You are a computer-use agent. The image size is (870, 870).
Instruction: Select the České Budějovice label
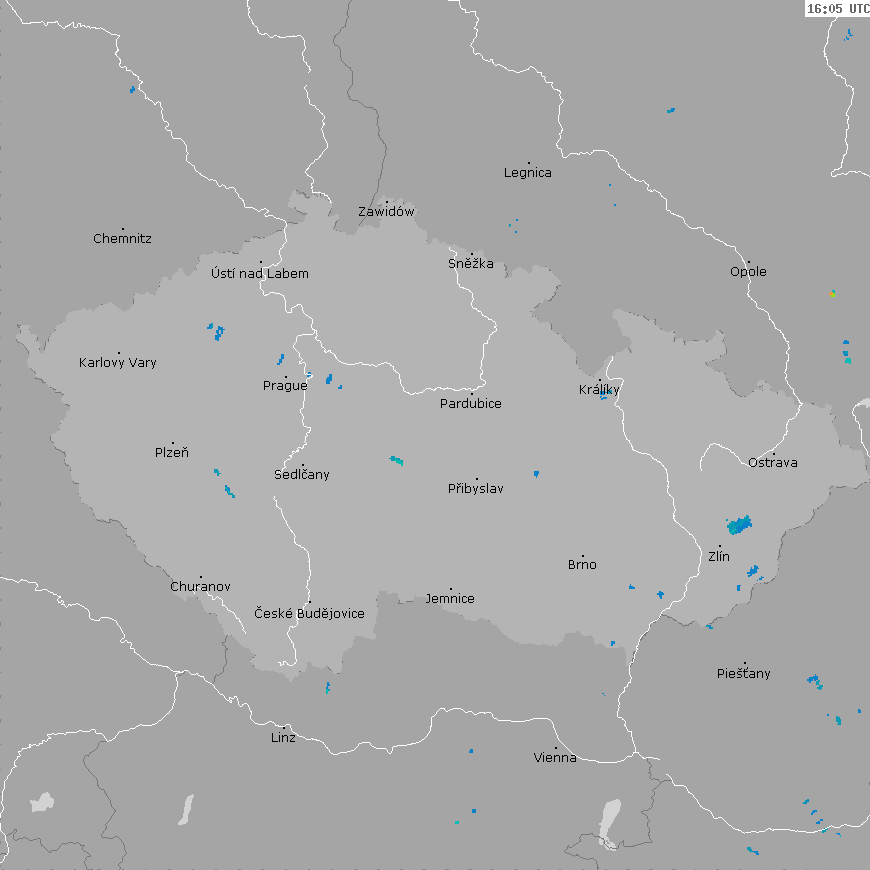click(309, 613)
